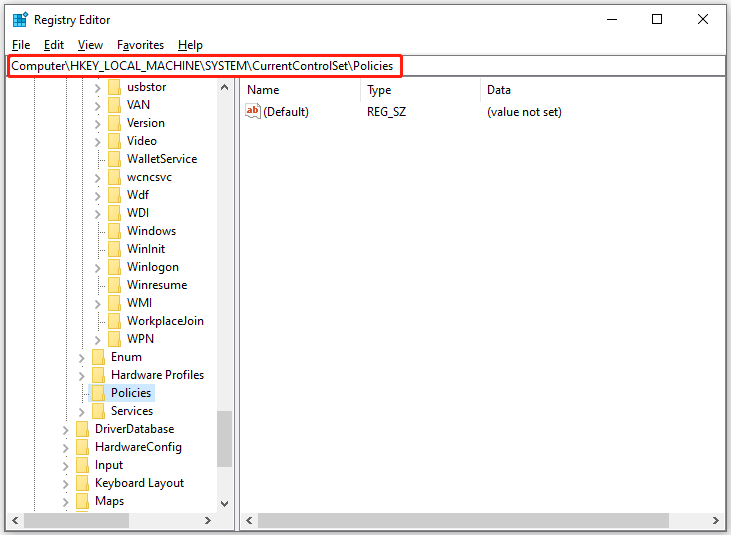Click the values pane horizontal scrollbar thumb
This screenshot has width=731, height=535.
[x=463, y=520]
